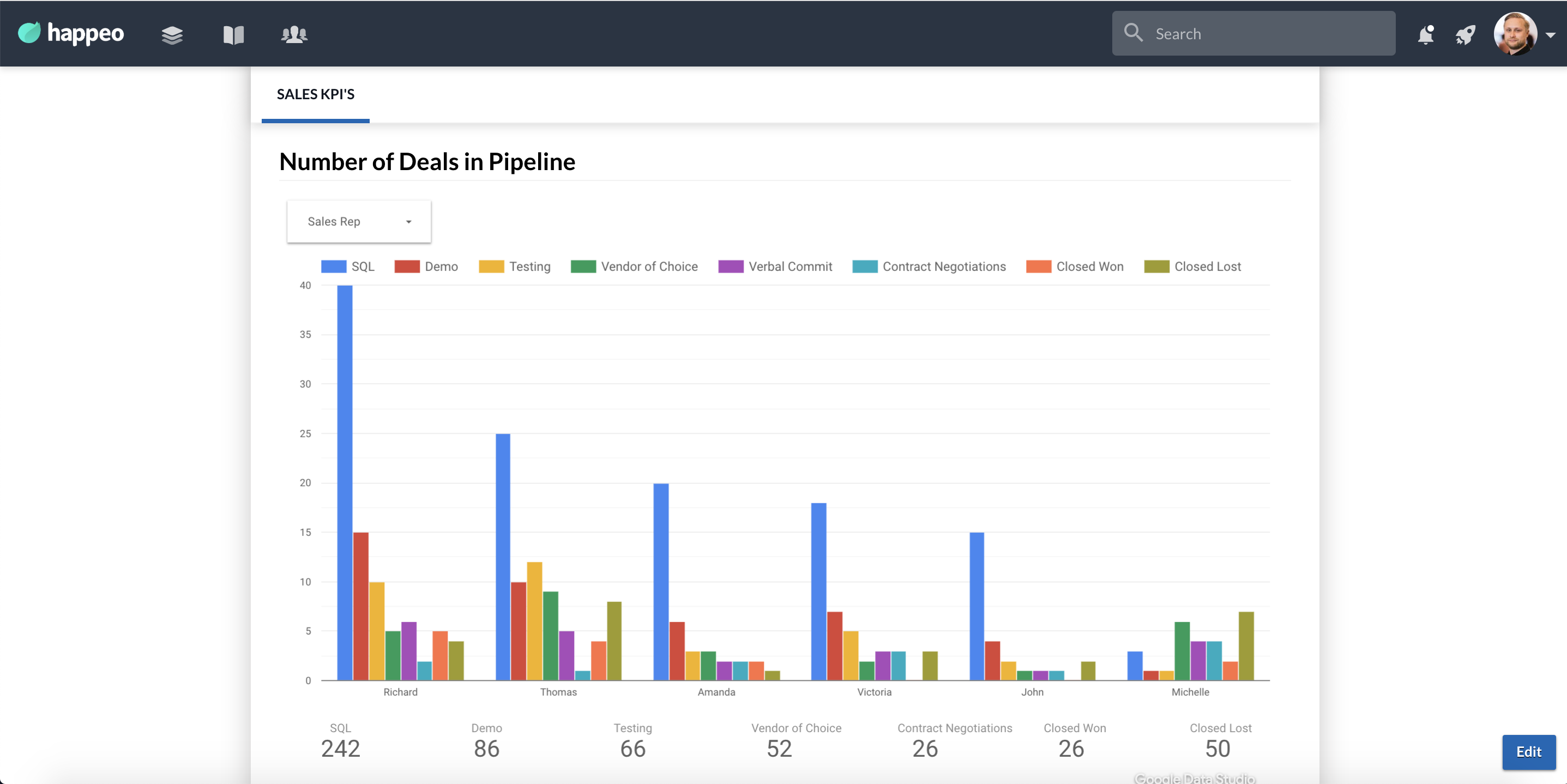Click the Happeo logo
The width and height of the screenshot is (1567, 784).
71,33
